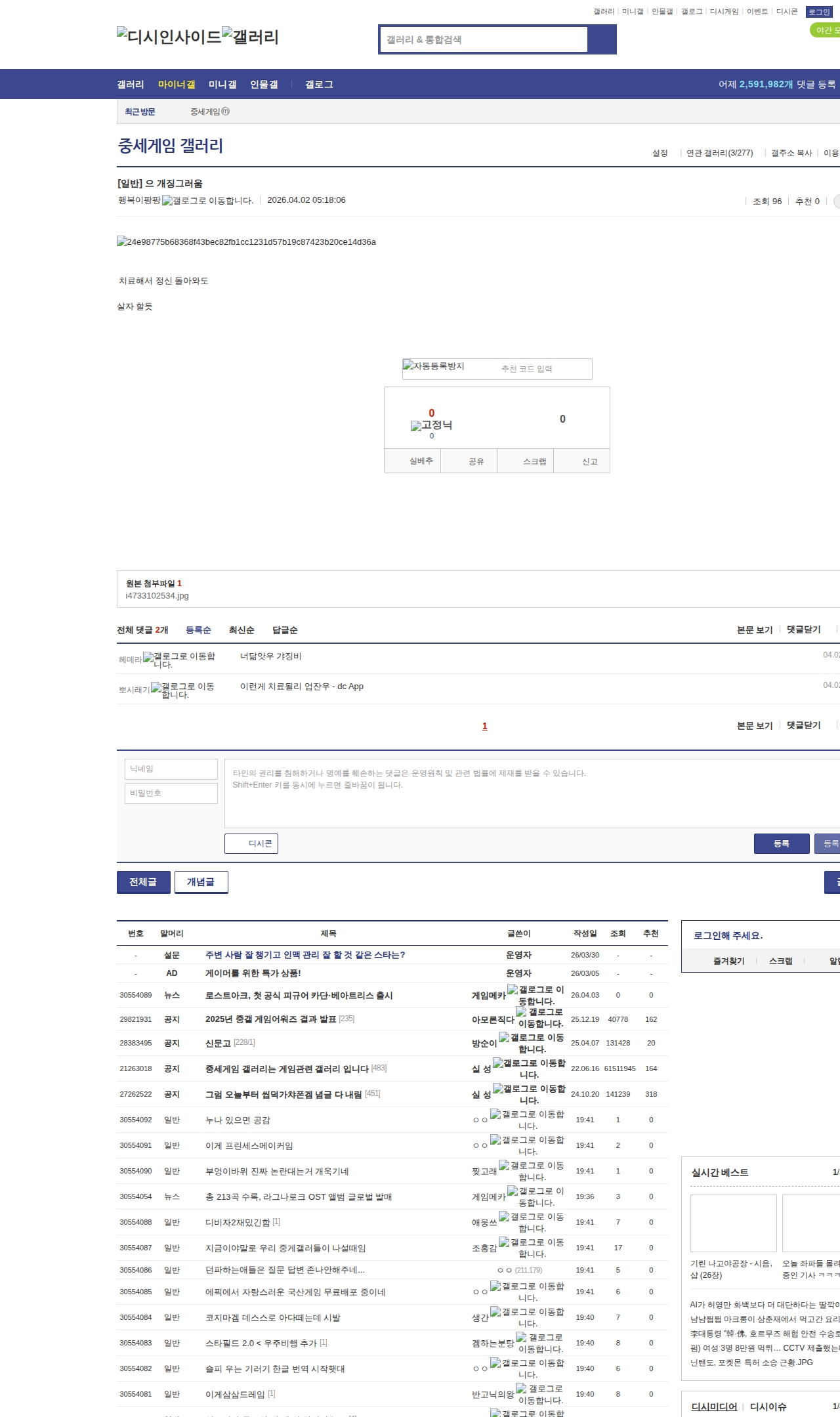The width and height of the screenshot is (840, 1417).
Task: Open the 디시콘 picker button
Action: coord(251,843)
